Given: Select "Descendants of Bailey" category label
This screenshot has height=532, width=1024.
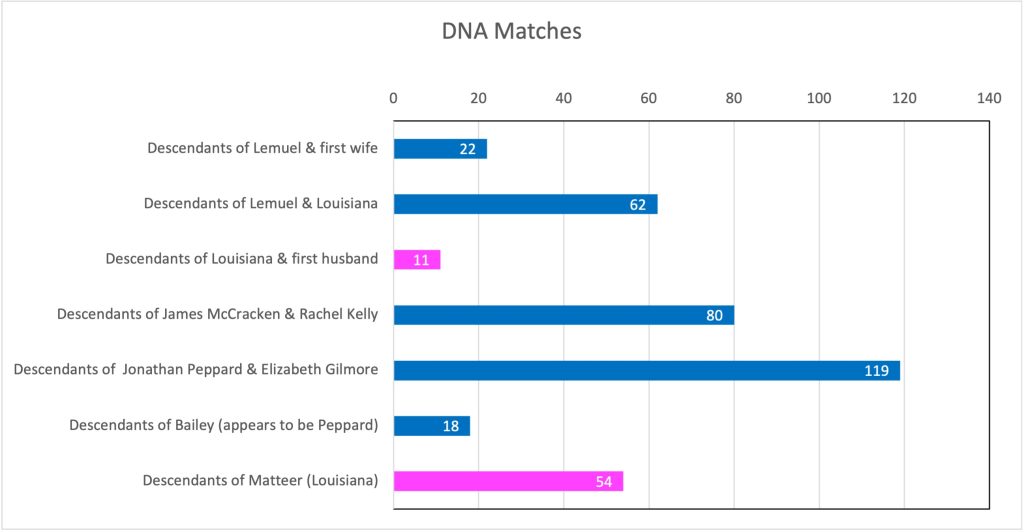Looking at the screenshot, I should pyautogui.click(x=223, y=426).
